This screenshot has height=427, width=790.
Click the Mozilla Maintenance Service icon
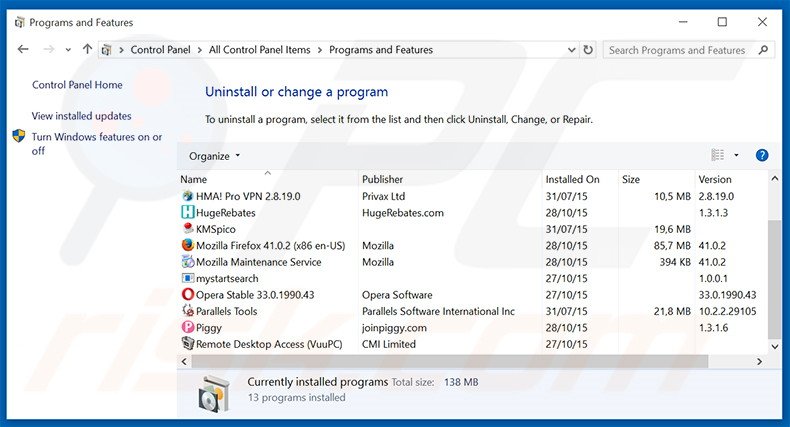pos(187,261)
